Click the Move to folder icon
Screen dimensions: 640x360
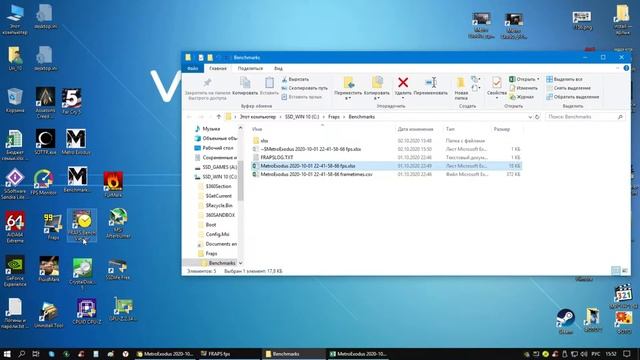point(348,82)
